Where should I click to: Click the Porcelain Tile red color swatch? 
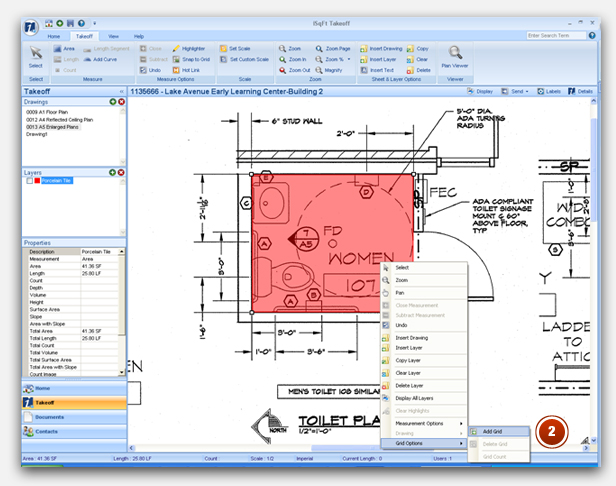click(x=37, y=181)
